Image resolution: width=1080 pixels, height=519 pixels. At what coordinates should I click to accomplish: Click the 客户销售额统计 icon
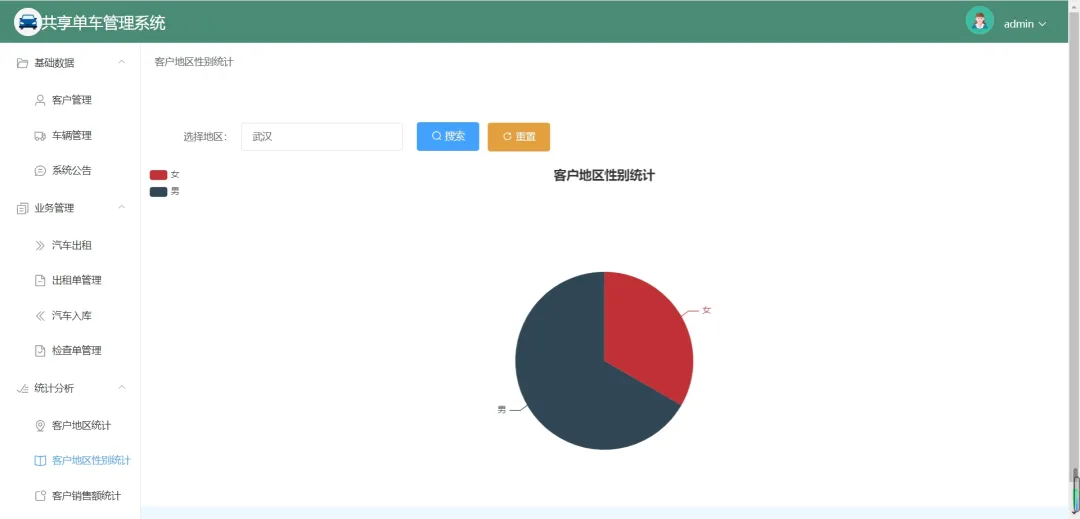pyautogui.click(x=40, y=496)
